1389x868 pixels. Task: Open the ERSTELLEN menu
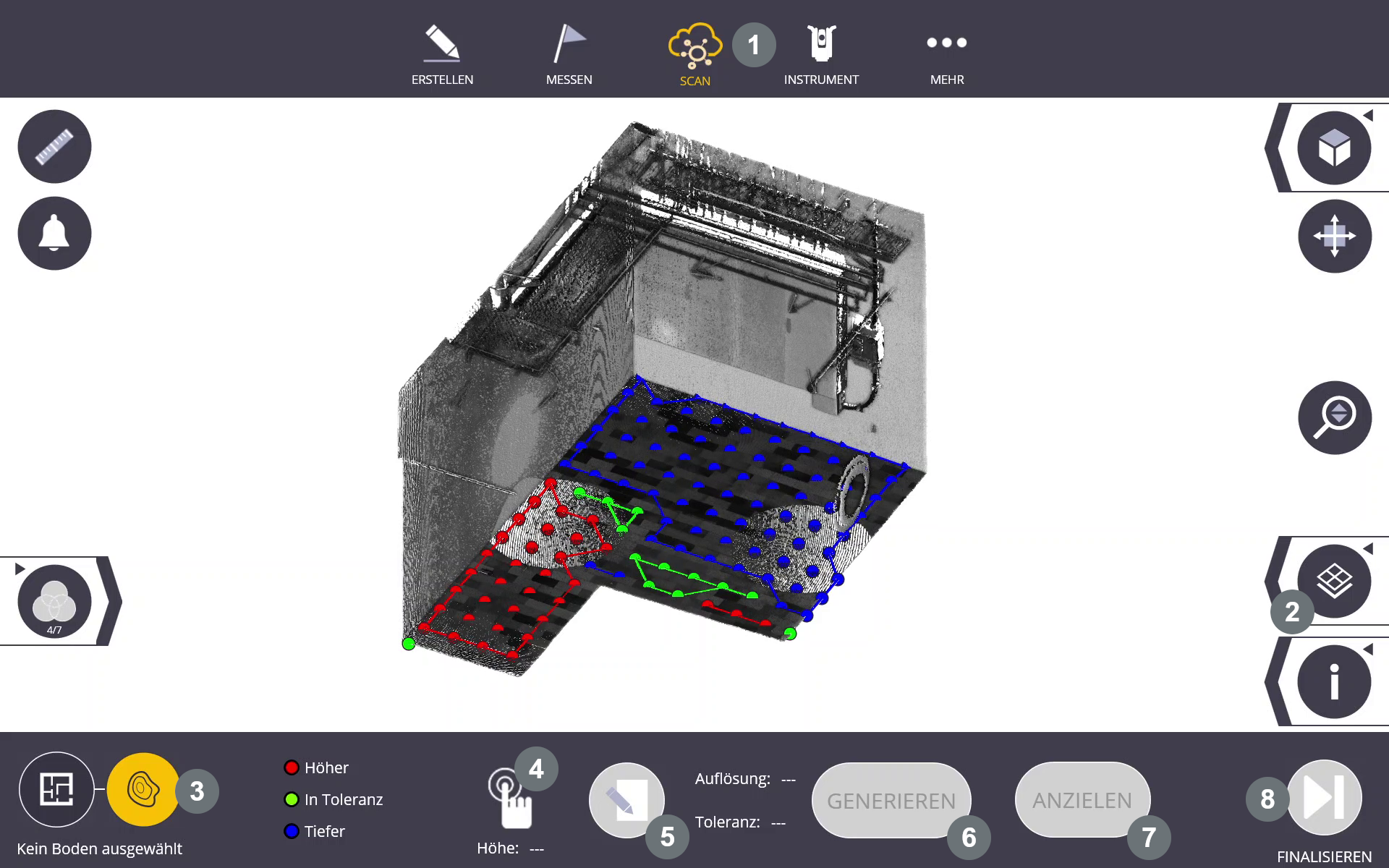442,54
